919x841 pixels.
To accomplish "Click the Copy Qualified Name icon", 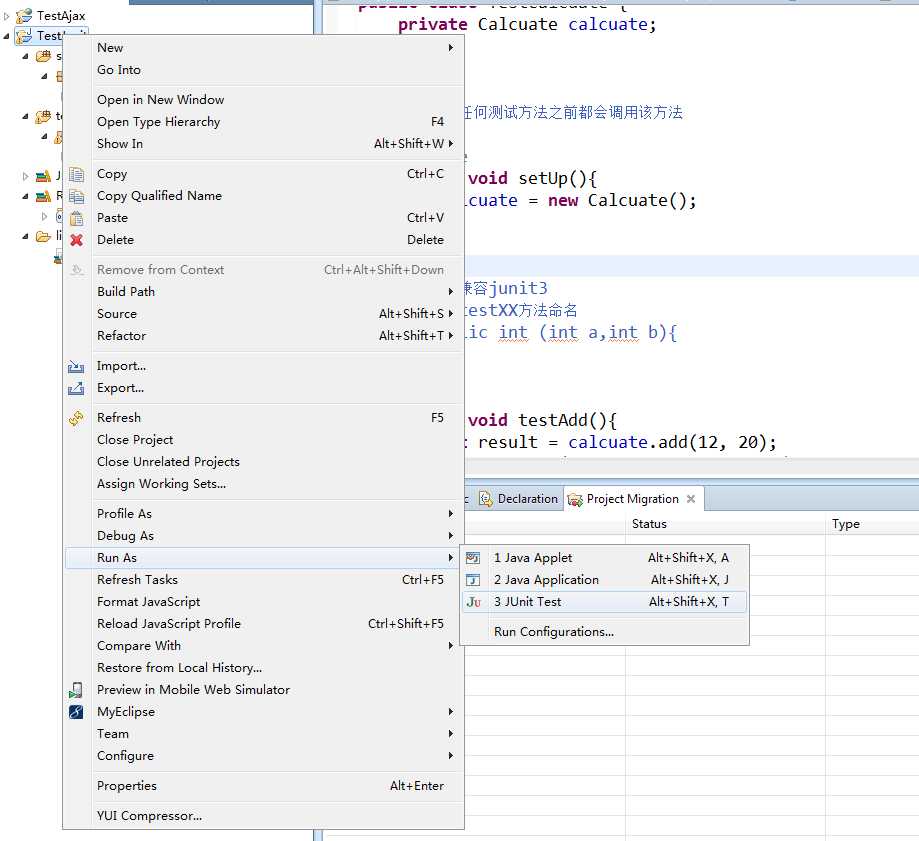I will tap(76, 196).
